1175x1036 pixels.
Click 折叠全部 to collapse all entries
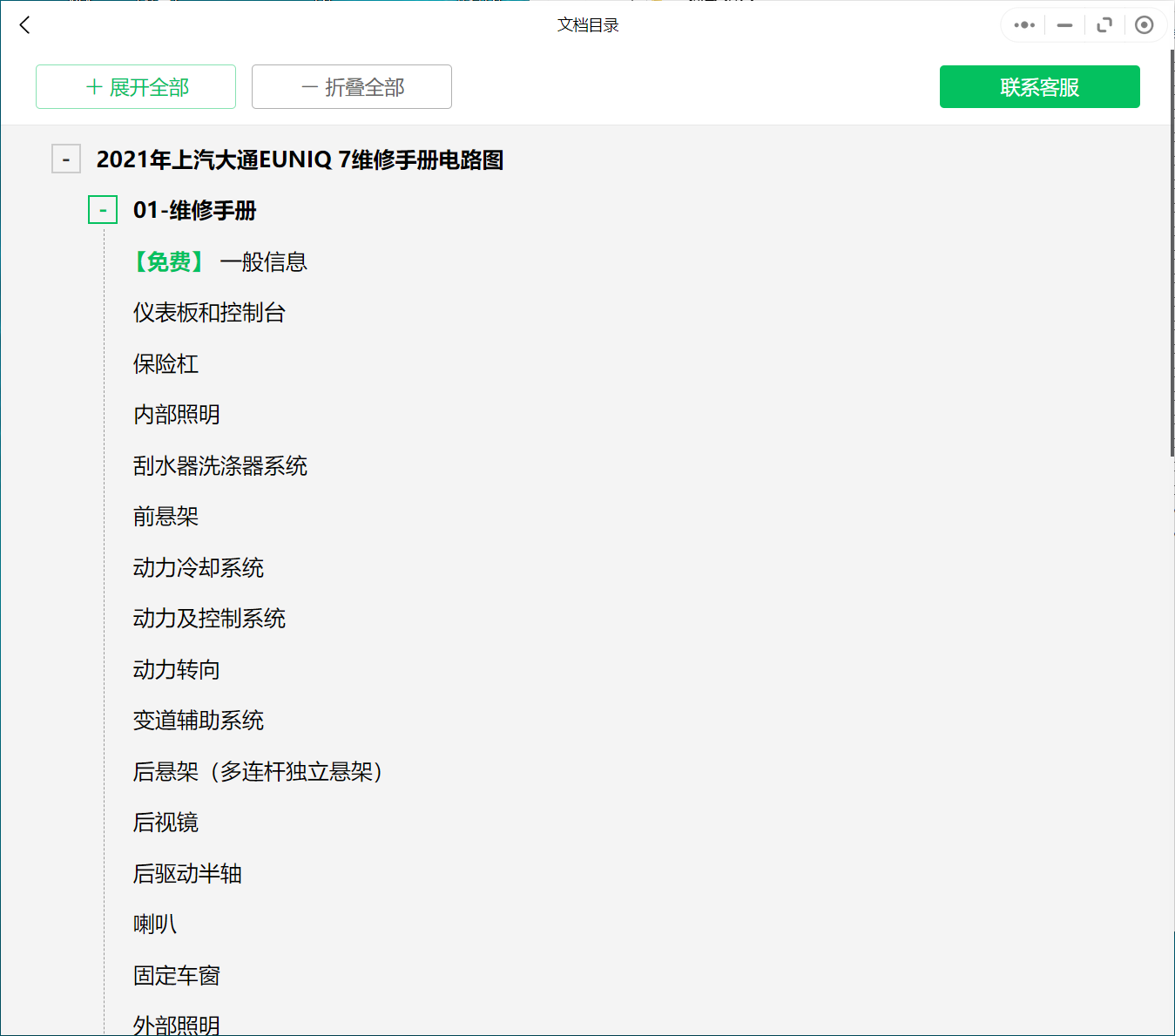(x=351, y=86)
